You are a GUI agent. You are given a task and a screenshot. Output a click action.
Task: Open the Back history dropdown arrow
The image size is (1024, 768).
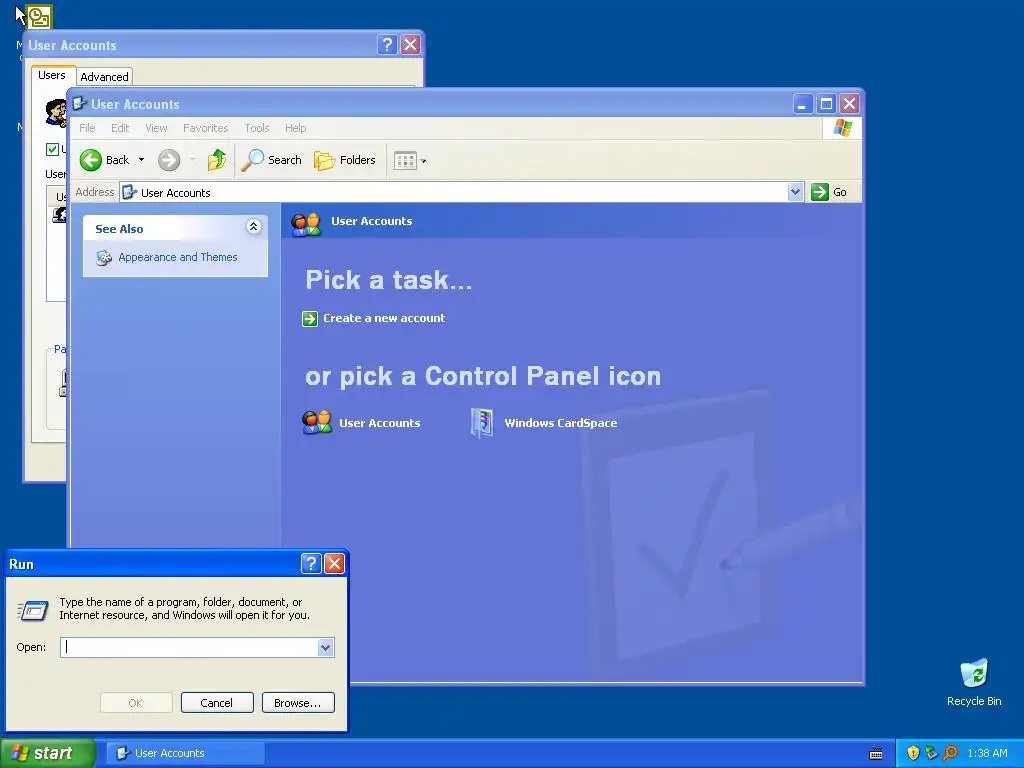pos(141,160)
